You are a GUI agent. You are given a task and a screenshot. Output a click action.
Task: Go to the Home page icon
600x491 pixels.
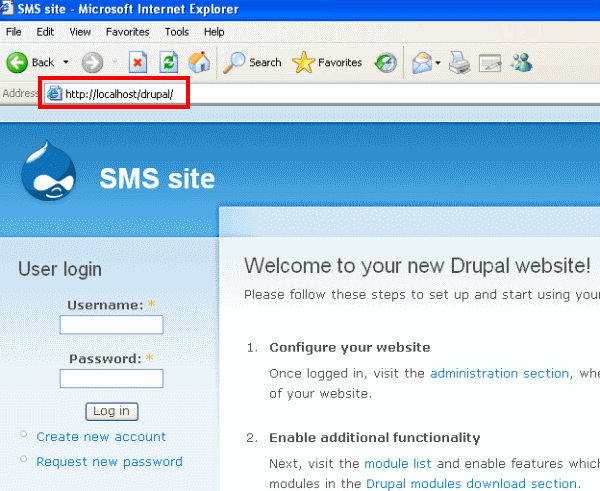[x=199, y=62]
